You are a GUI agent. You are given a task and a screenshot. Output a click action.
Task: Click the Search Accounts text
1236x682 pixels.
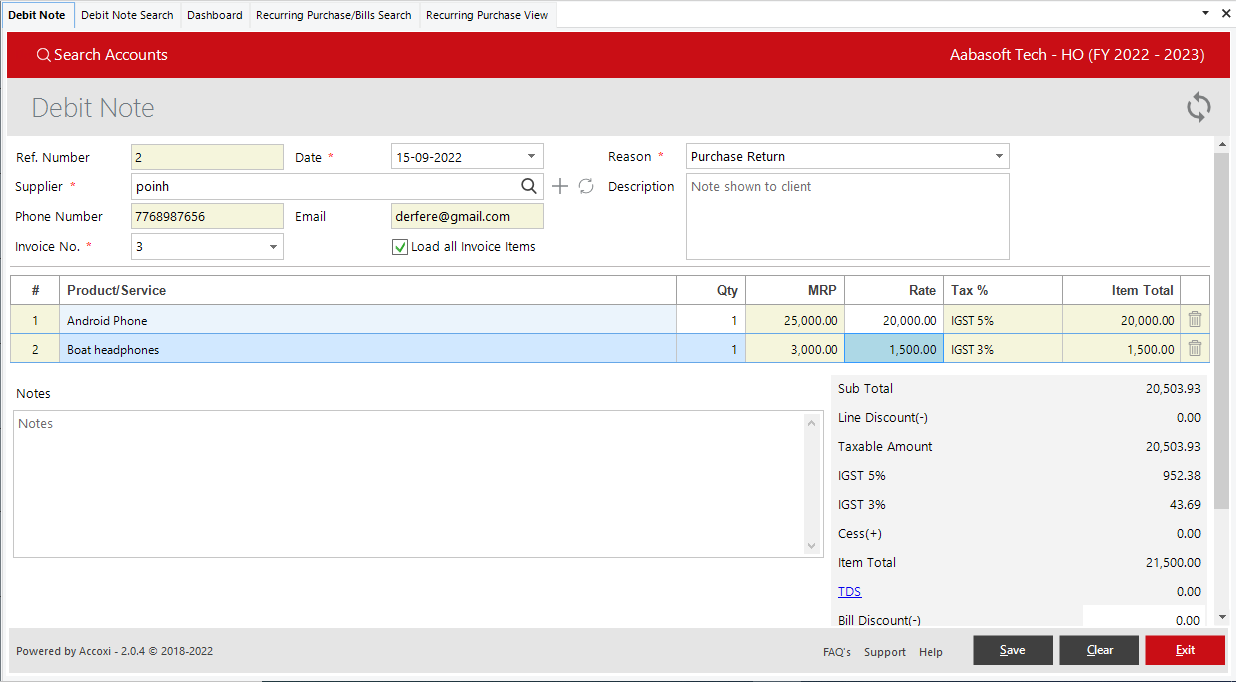click(x=111, y=55)
